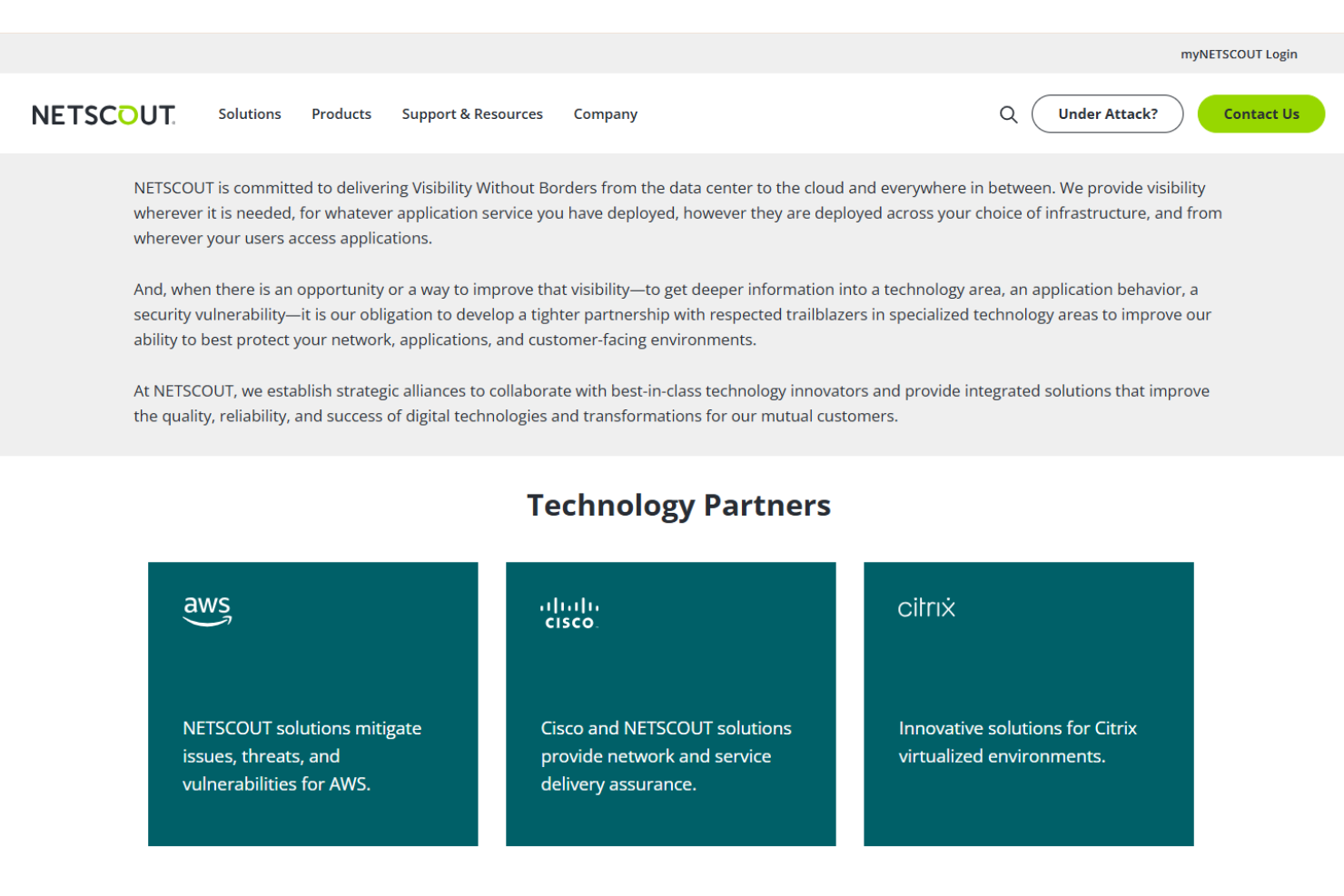Click the Citrix virtualized environments card
Screen dimensions: 1344x896
tap(1028, 704)
